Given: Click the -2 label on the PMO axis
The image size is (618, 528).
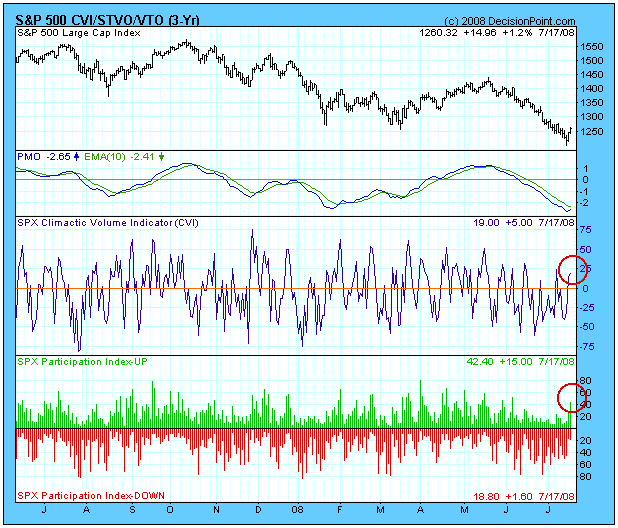Looking at the screenshot, I should coord(585,203).
